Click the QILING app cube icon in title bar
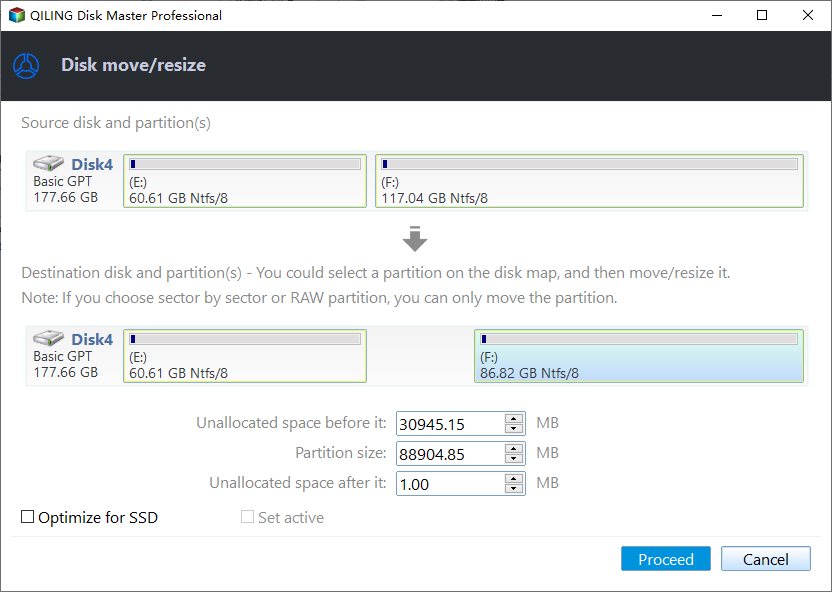This screenshot has width=832, height=592. pos(17,15)
